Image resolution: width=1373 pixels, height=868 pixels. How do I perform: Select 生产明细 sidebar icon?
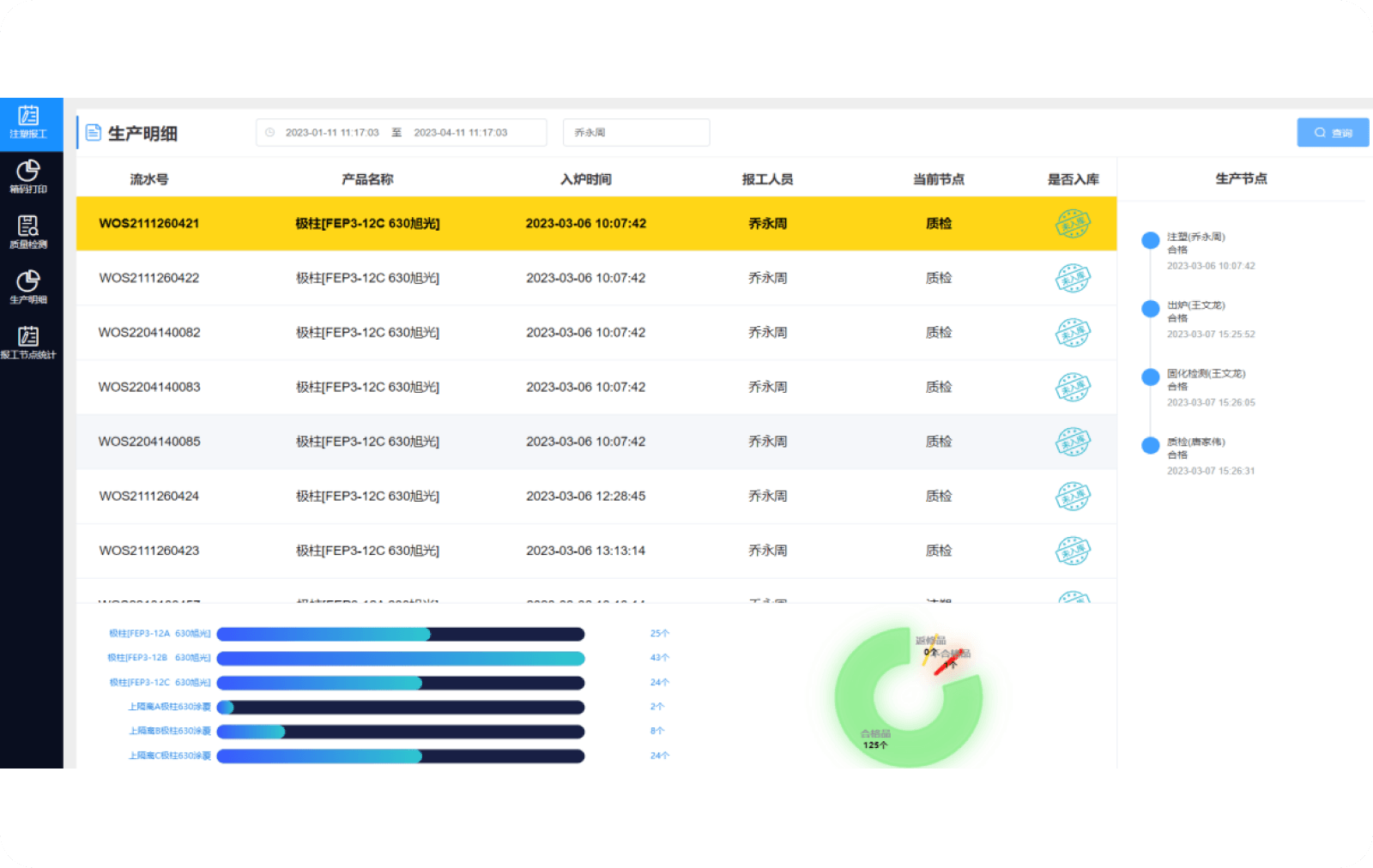point(28,286)
